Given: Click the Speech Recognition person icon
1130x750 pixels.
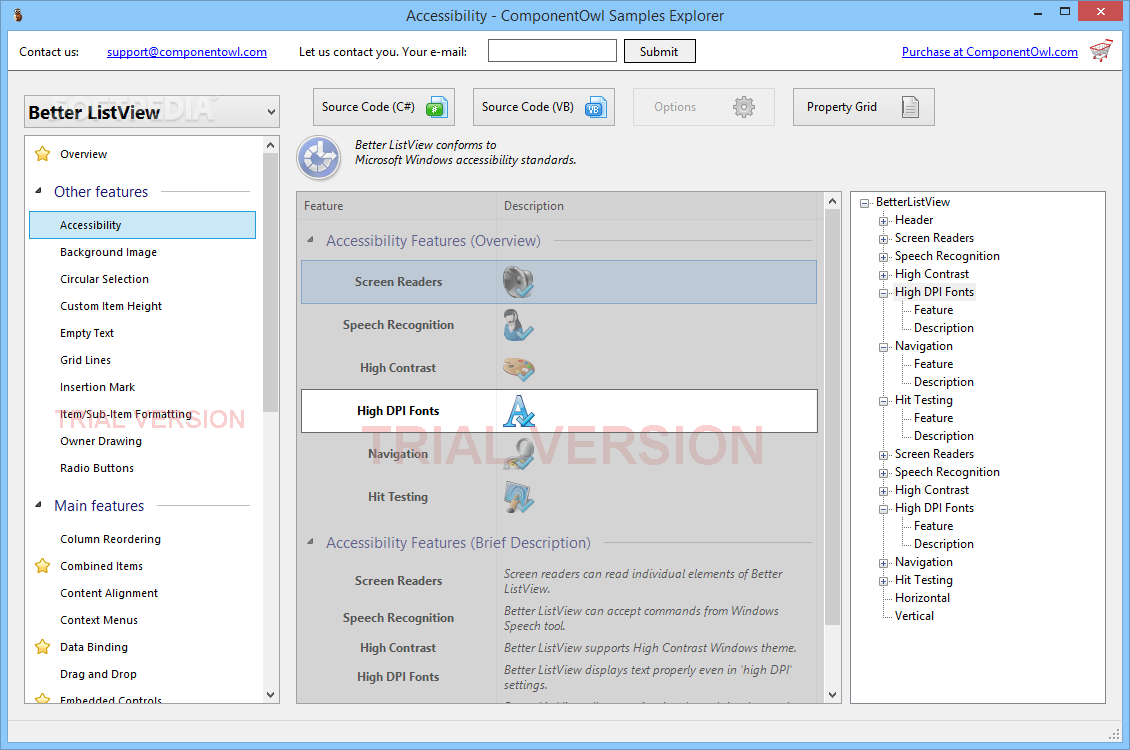Looking at the screenshot, I should tap(518, 325).
